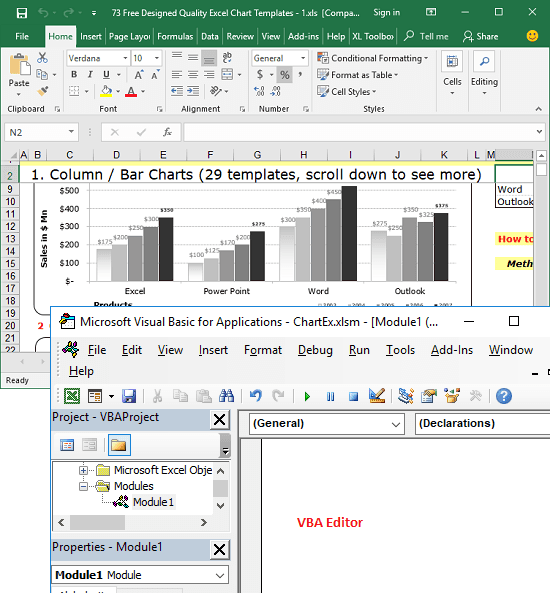The width and height of the screenshot is (550, 593).
Task: Click the Increase Font Size icon
Action: (x=139, y=75)
